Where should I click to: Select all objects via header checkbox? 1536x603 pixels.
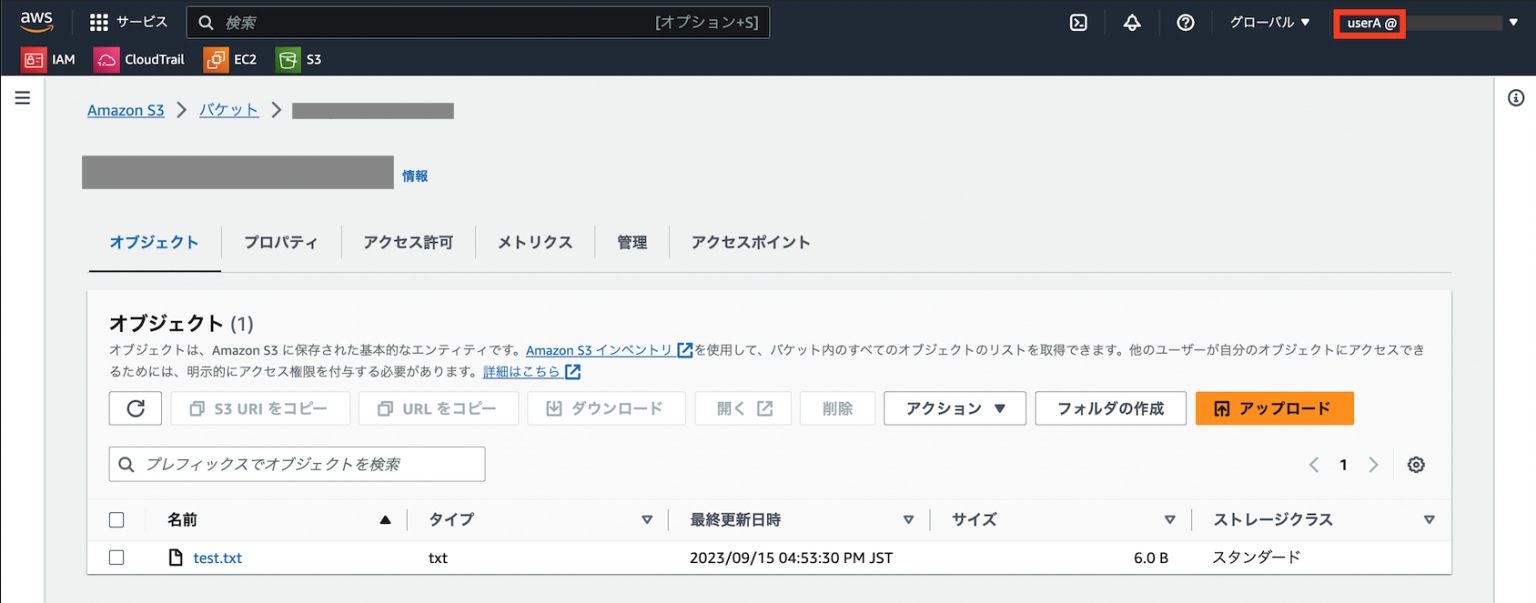pos(117,519)
